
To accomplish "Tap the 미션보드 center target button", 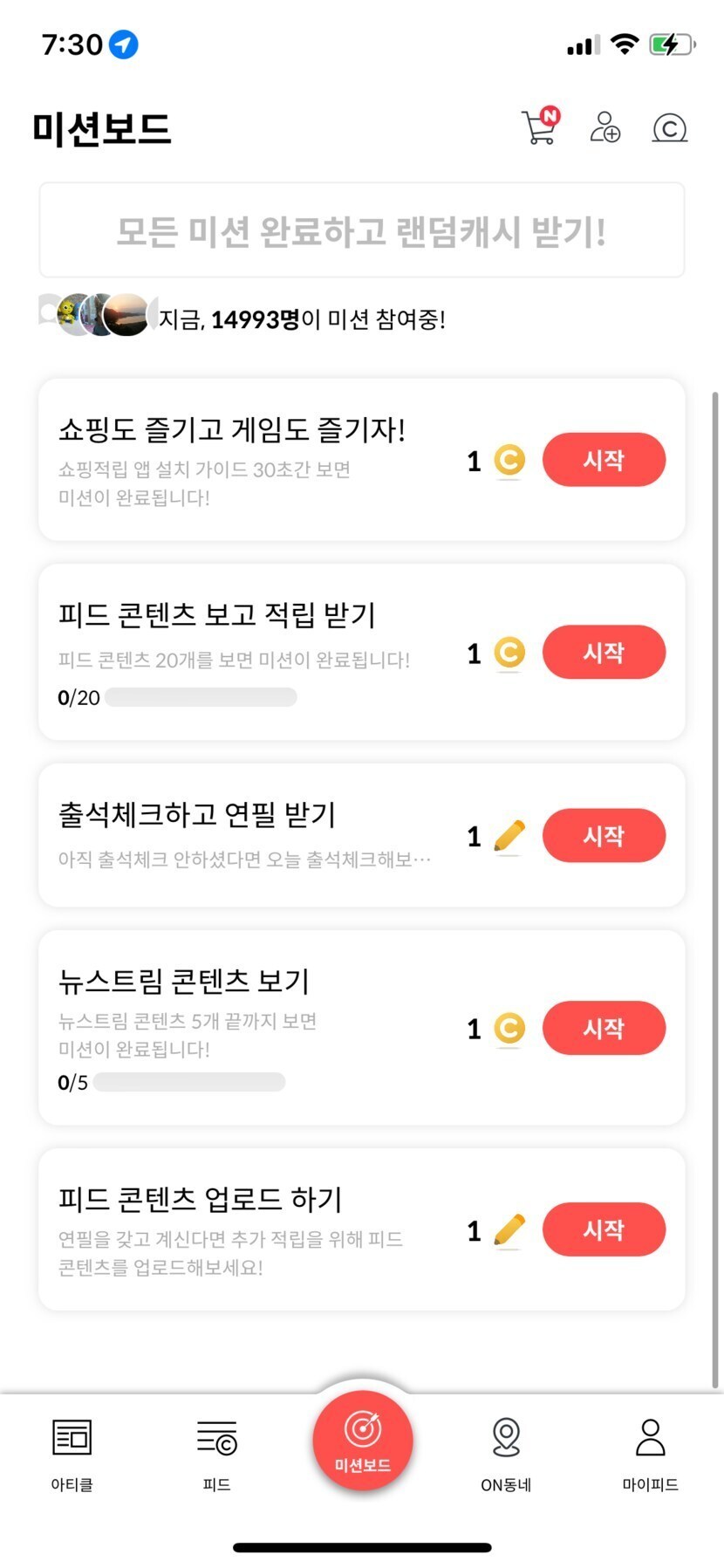I will point(362,1440).
